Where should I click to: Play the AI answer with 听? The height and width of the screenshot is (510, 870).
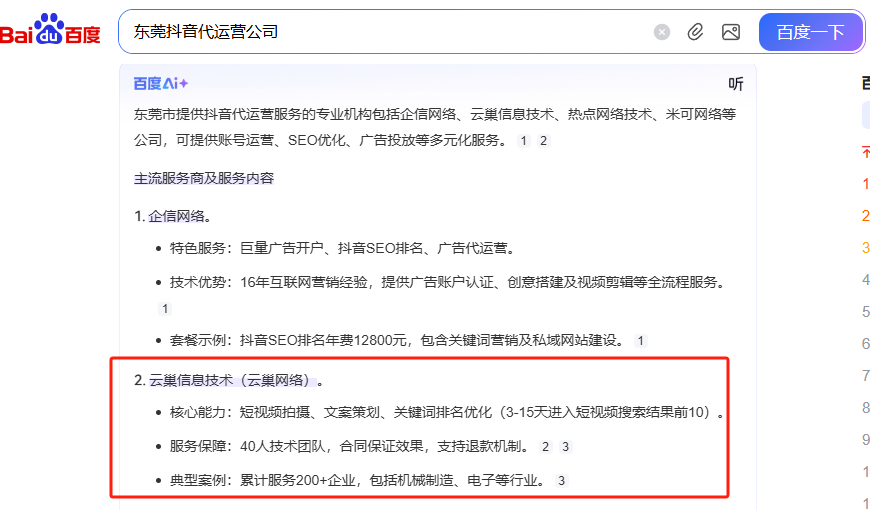tap(736, 84)
